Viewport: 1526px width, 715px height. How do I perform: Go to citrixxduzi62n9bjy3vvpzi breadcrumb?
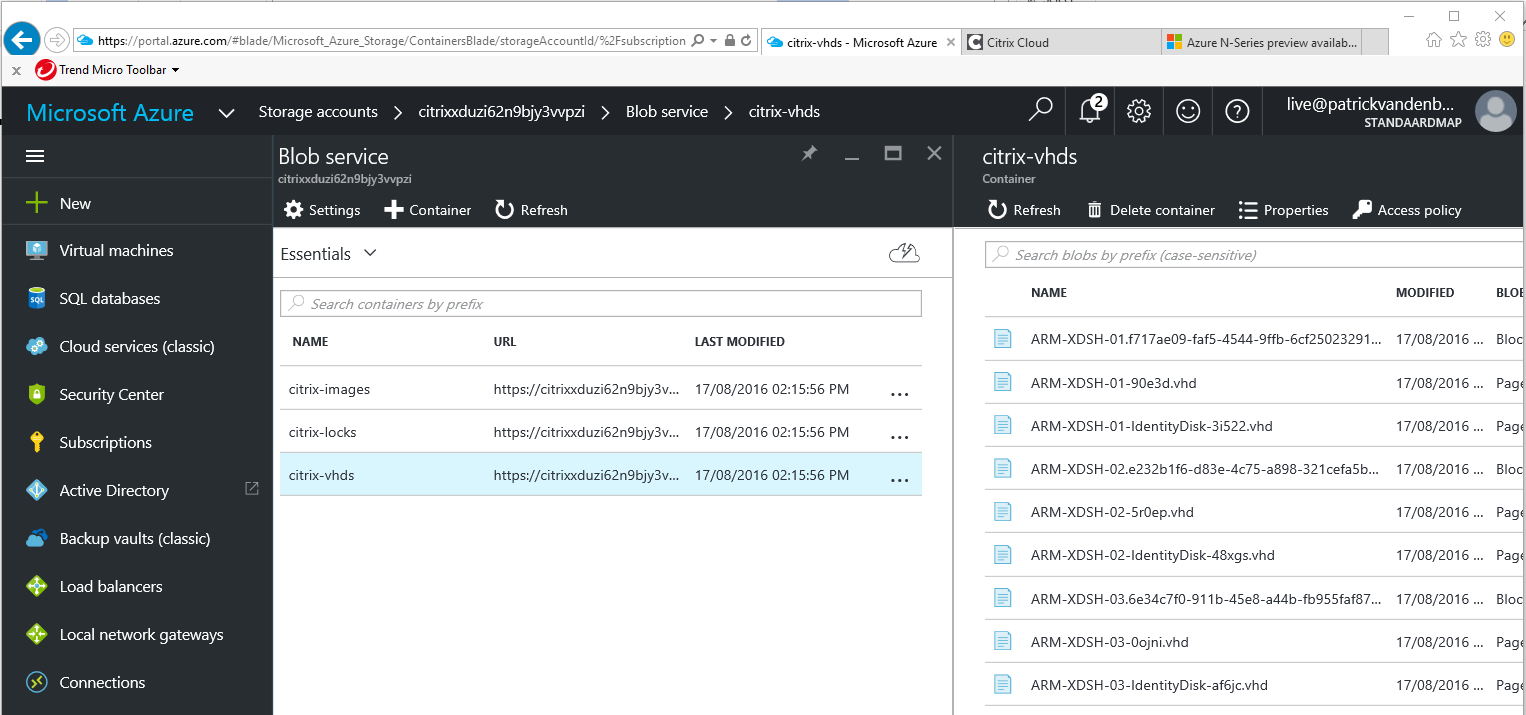501,112
